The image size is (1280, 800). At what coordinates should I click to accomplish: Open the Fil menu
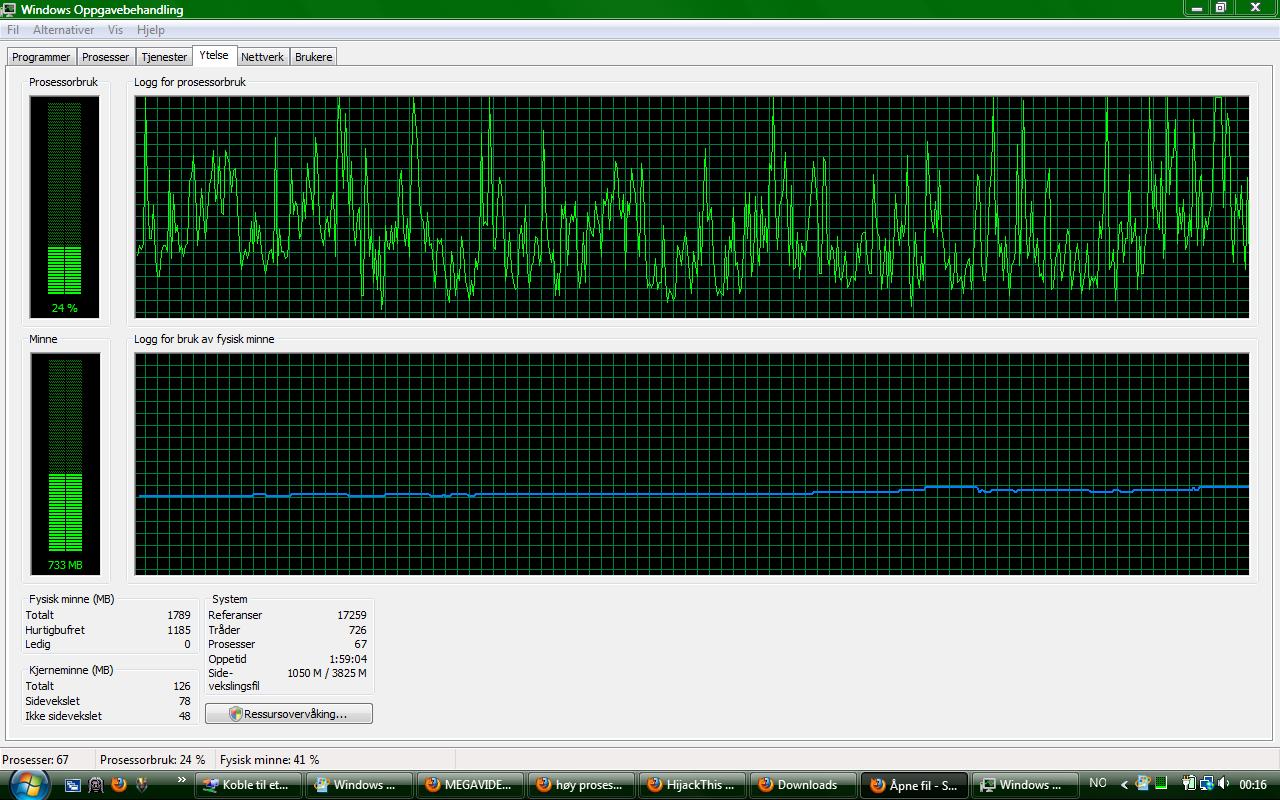tap(13, 30)
